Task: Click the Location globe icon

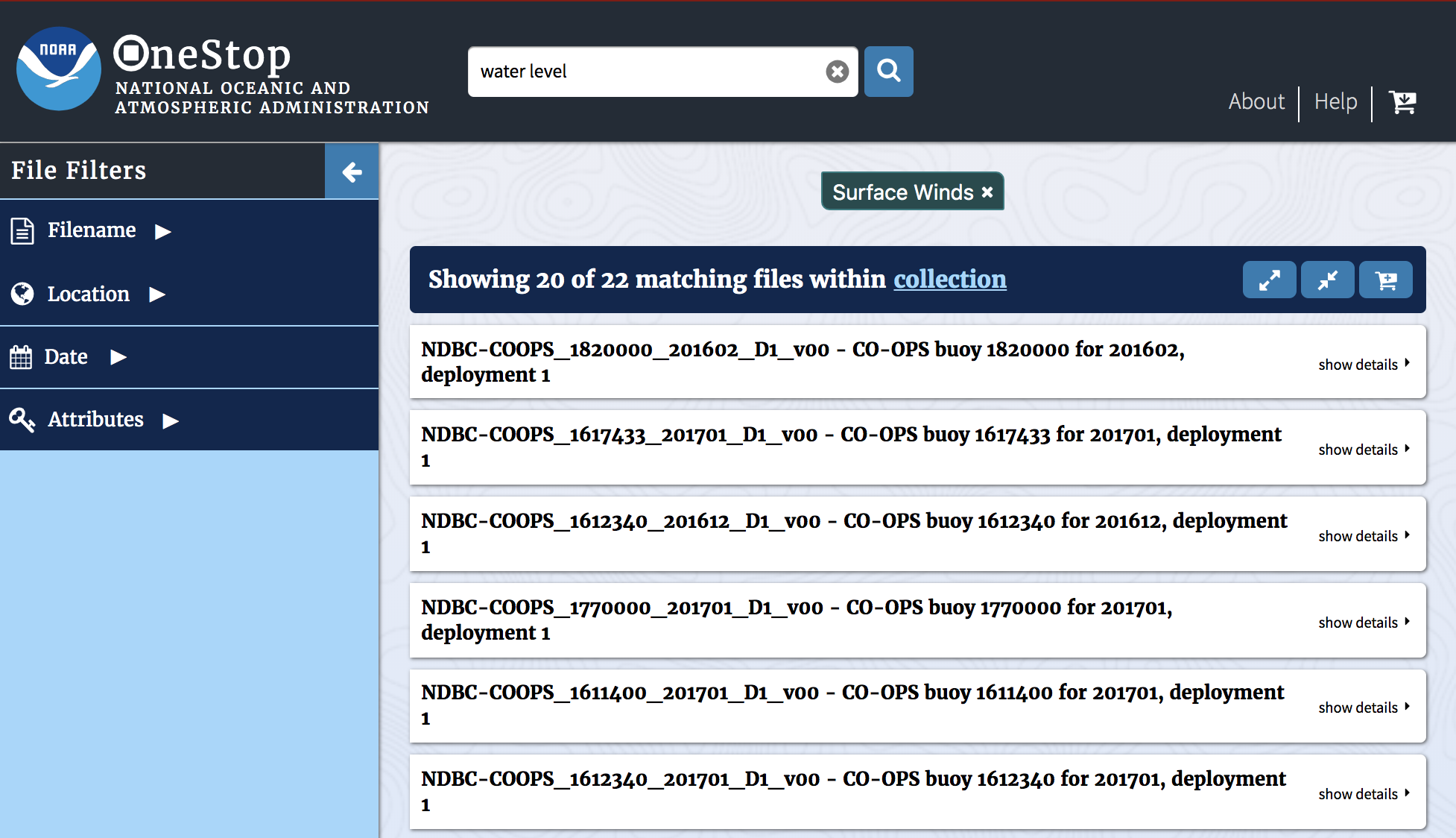Action: [22, 294]
